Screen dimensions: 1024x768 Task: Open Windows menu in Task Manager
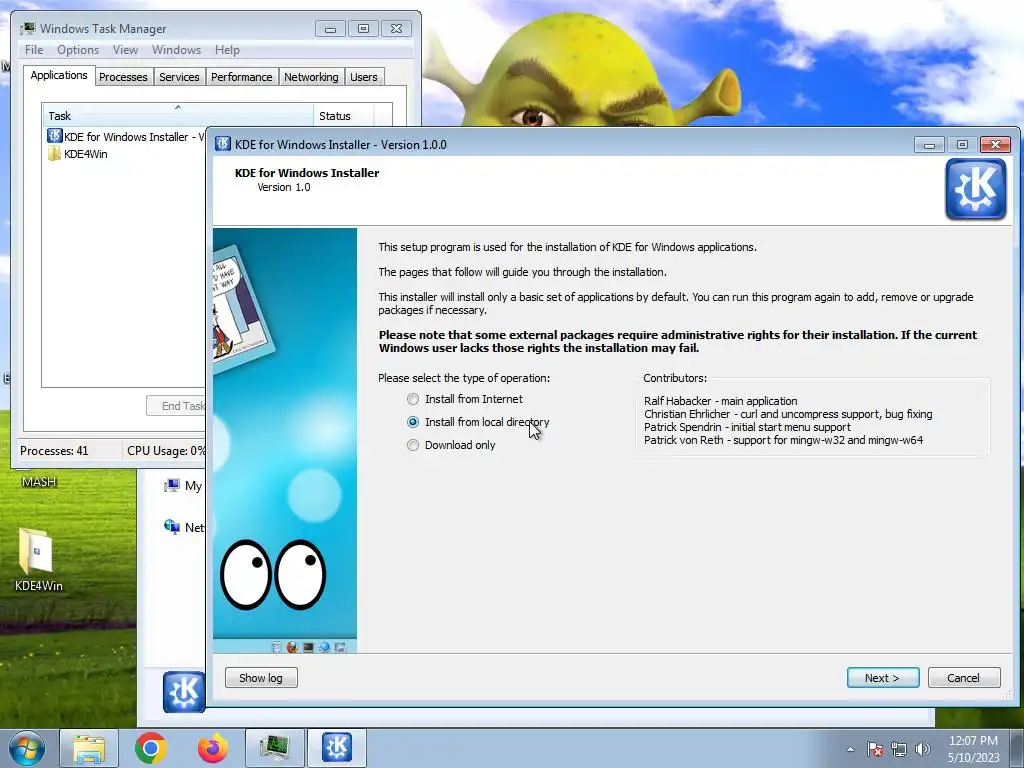pos(176,50)
